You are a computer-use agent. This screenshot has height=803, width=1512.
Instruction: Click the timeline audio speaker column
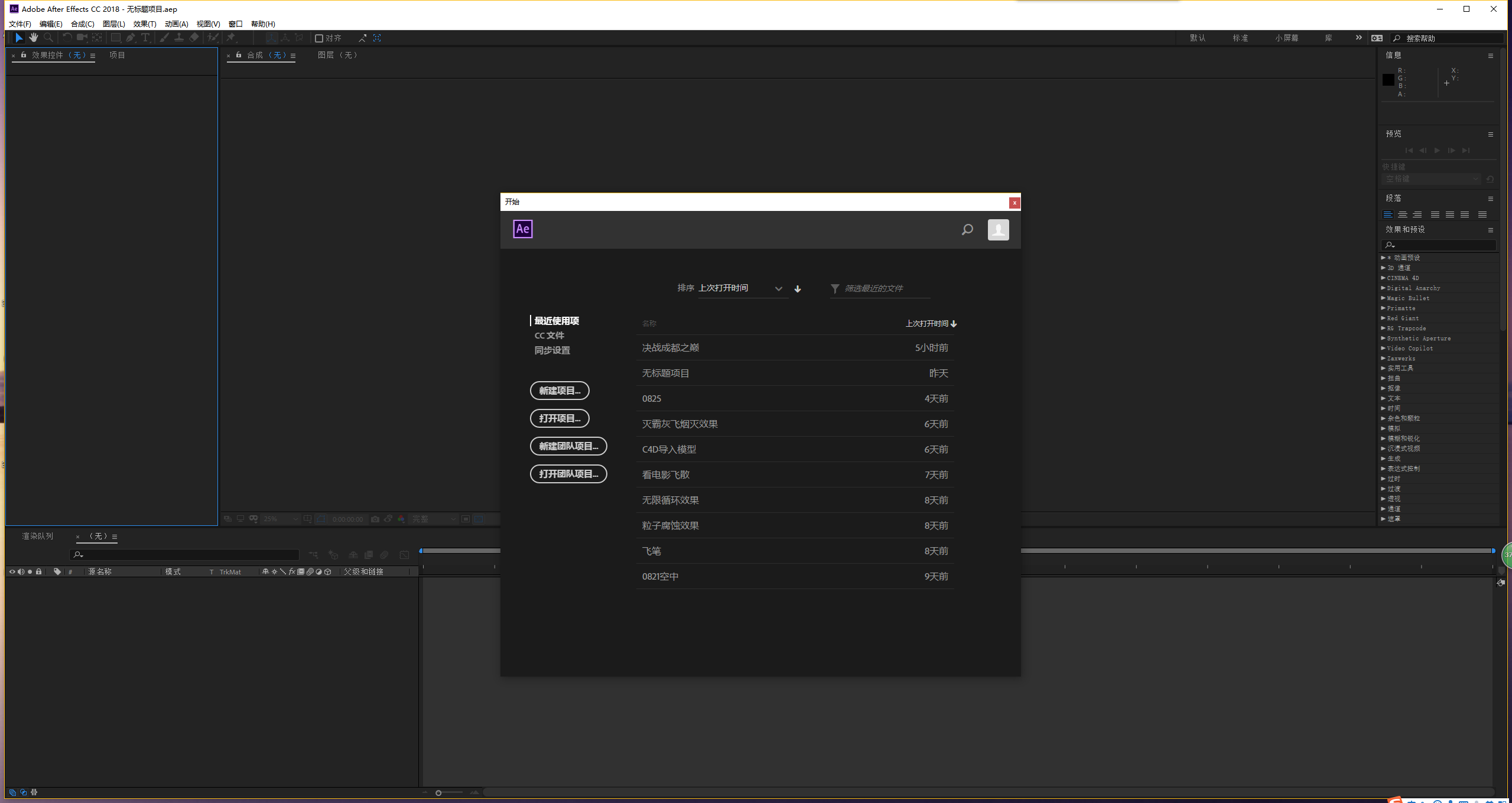tap(21, 571)
